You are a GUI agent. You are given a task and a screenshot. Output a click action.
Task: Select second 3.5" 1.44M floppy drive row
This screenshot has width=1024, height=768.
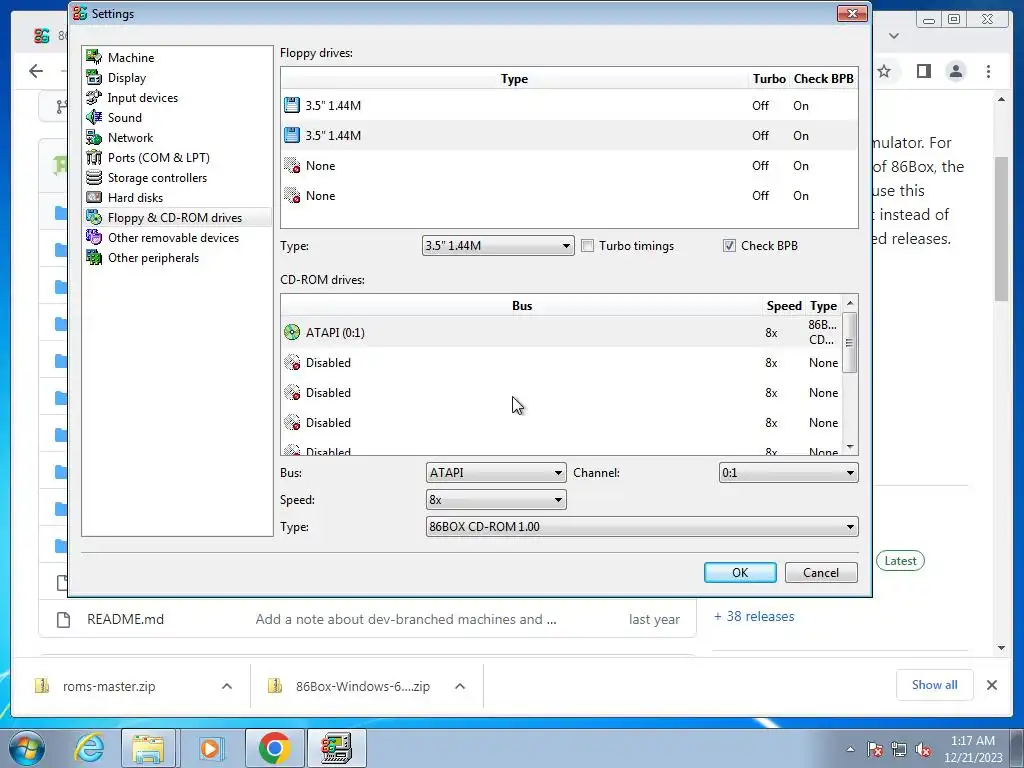(569, 136)
